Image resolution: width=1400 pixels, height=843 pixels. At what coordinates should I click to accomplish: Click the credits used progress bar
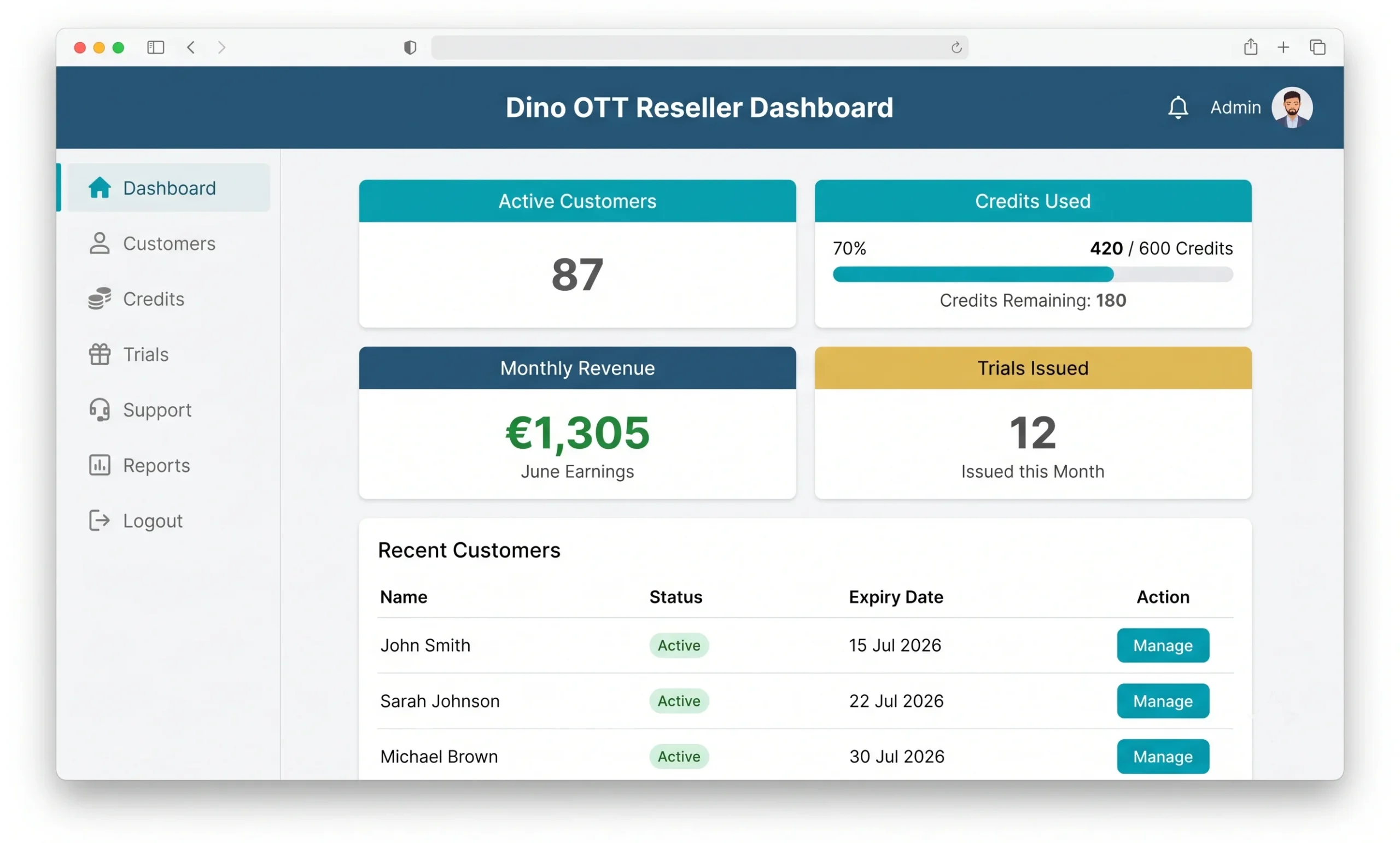[1032, 274]
